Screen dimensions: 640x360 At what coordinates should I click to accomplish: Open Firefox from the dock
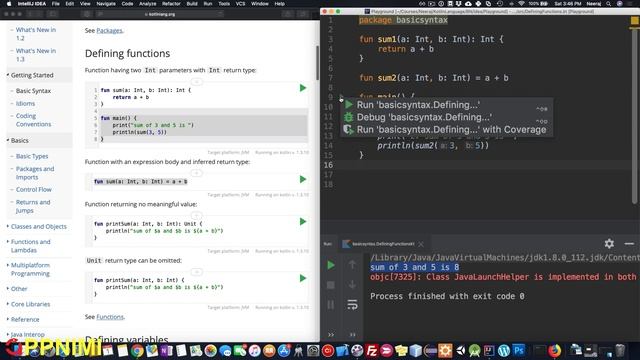(554, 351)
